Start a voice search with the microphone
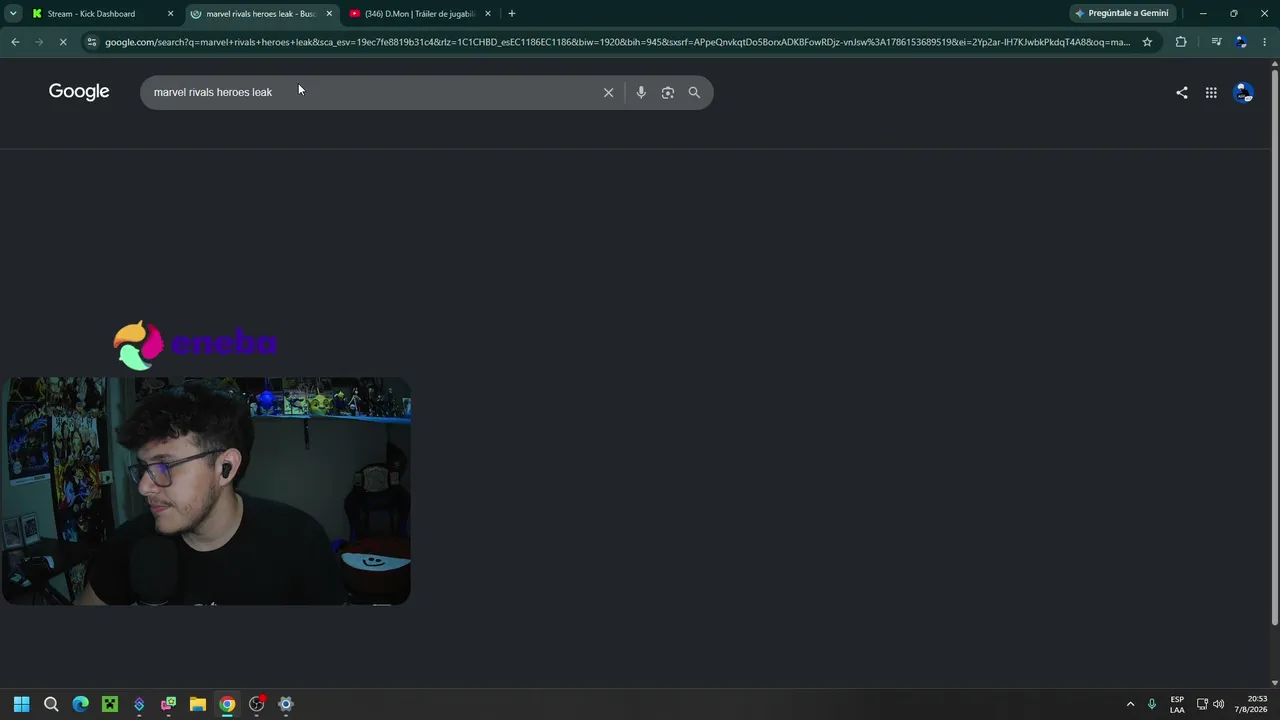Image resolution: width=1280 pixels, height=720 pixels. pyautogui.click(x=641, y=92)
